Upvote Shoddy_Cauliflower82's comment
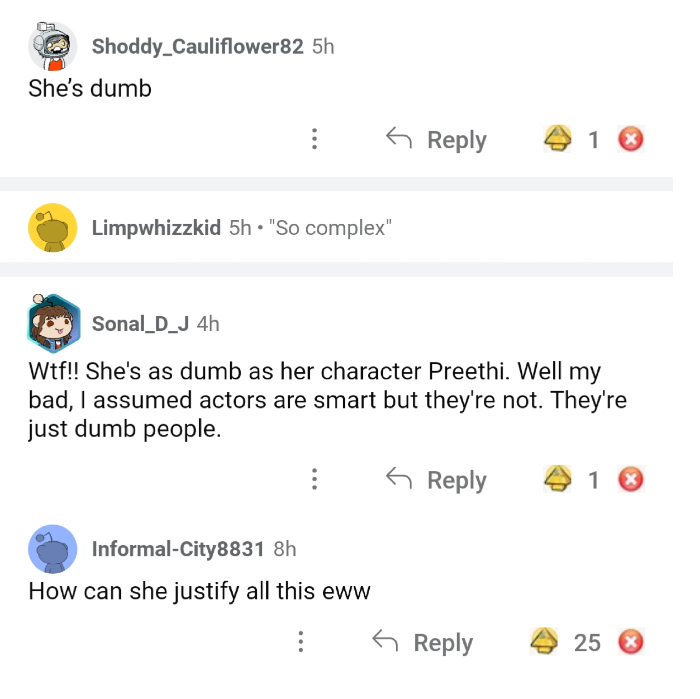 [x=556, y=139]
